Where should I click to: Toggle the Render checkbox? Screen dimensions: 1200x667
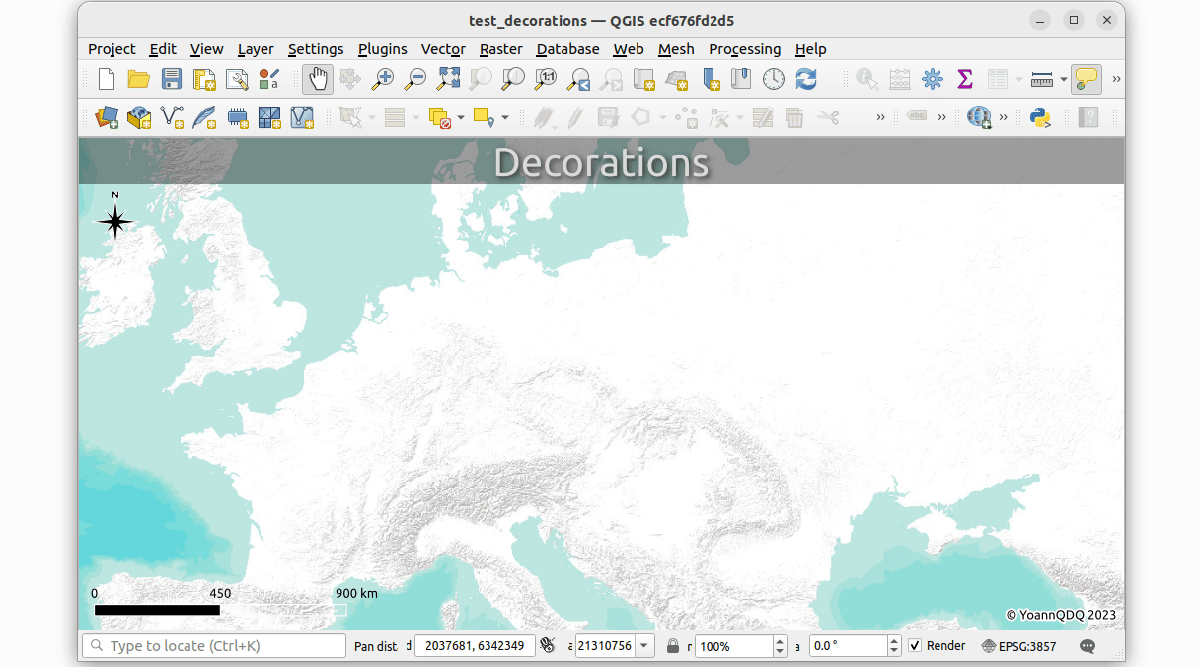point(915,646)
